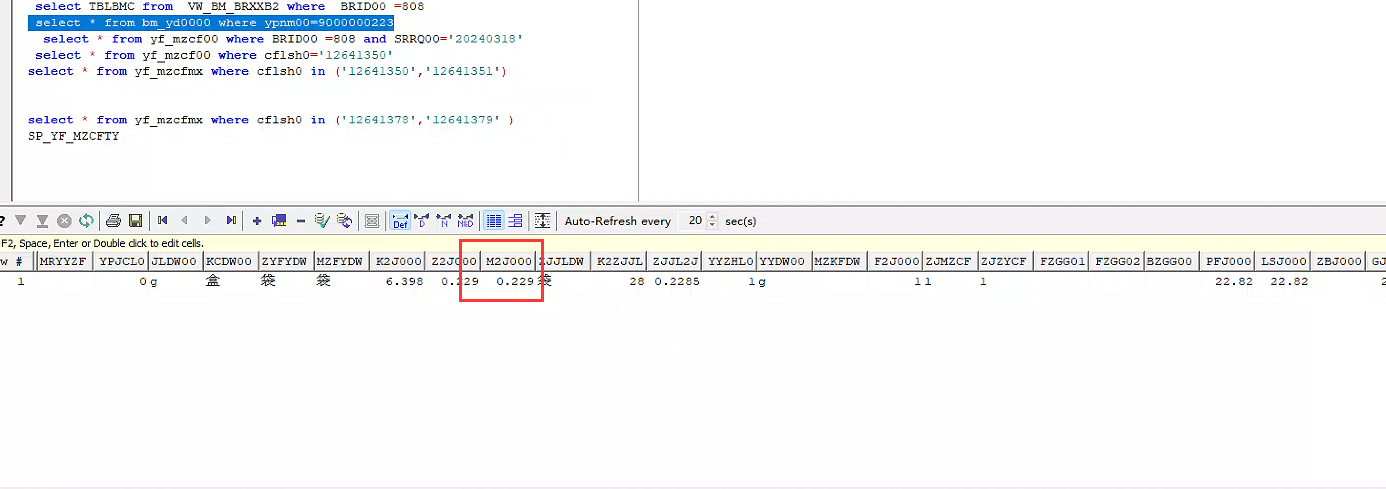The height and width of the screenshot is (489, 1386).
Task: Click the blue window icon beside plus
Action: (x=279, y=220)
